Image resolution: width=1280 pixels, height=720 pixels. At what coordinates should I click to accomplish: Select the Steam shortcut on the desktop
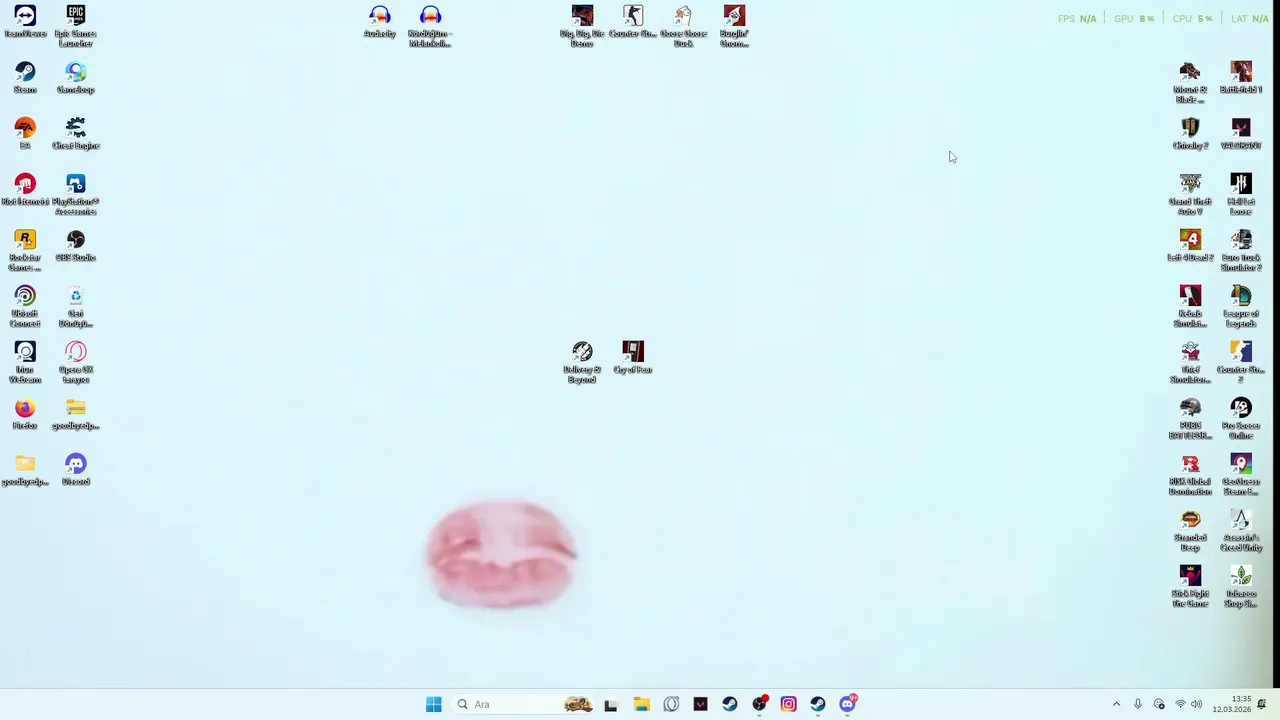pyautogui.click(x=25, y=77)
